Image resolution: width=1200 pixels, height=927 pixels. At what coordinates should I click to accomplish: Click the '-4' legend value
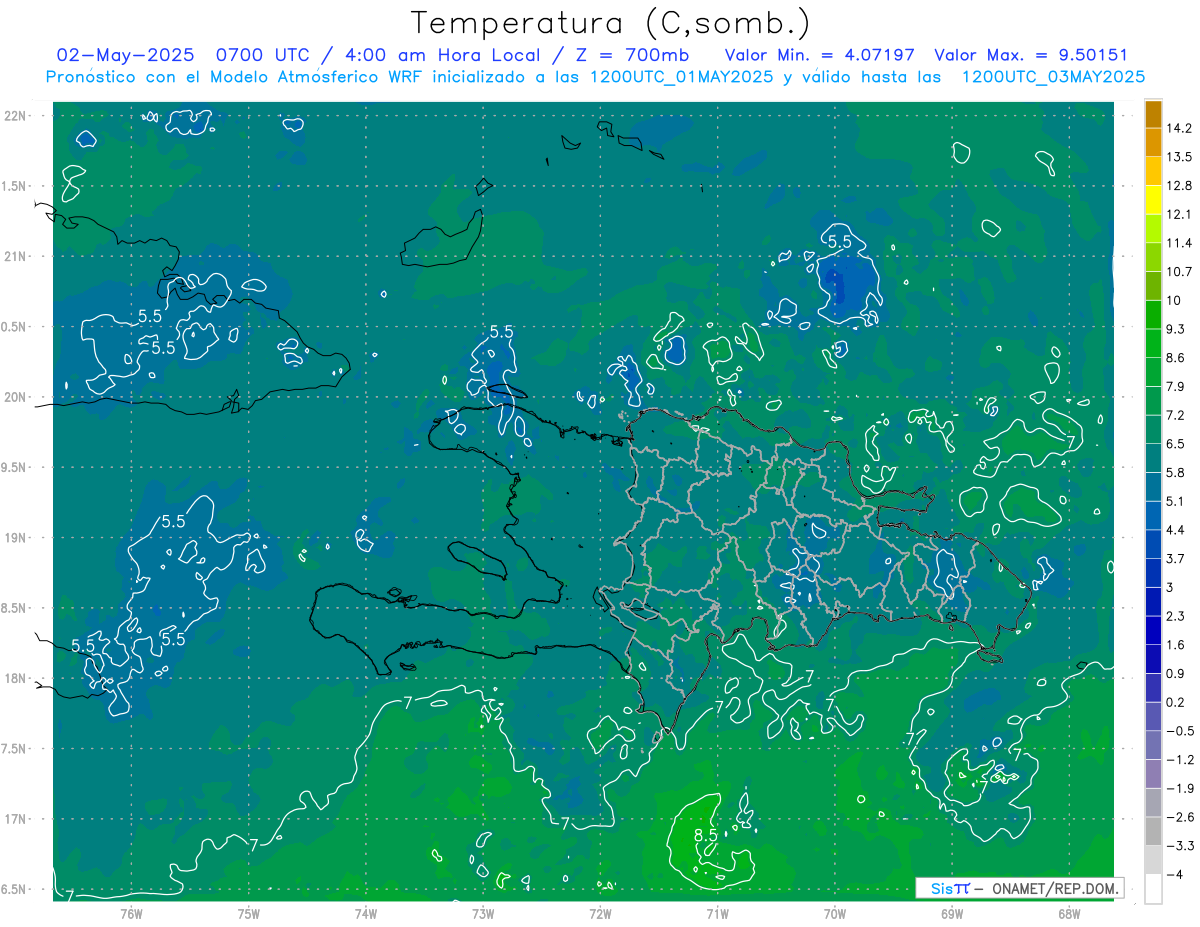(1176, 874)
